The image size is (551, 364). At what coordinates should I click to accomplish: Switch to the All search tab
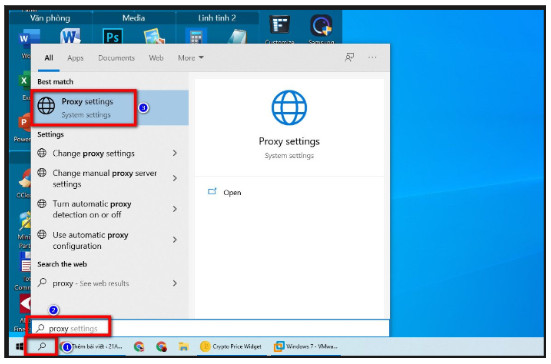[x=49, y=58]
